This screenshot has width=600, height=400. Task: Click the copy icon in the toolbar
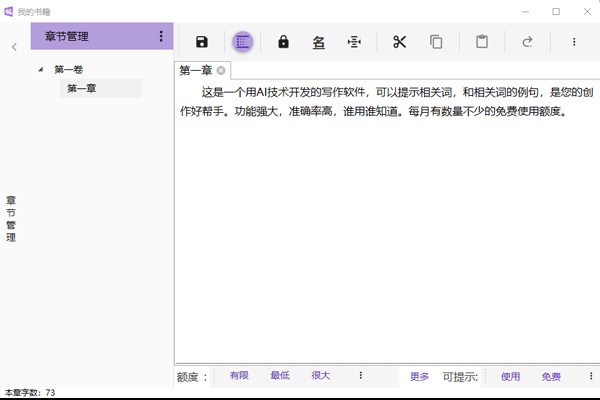[436, 42]
